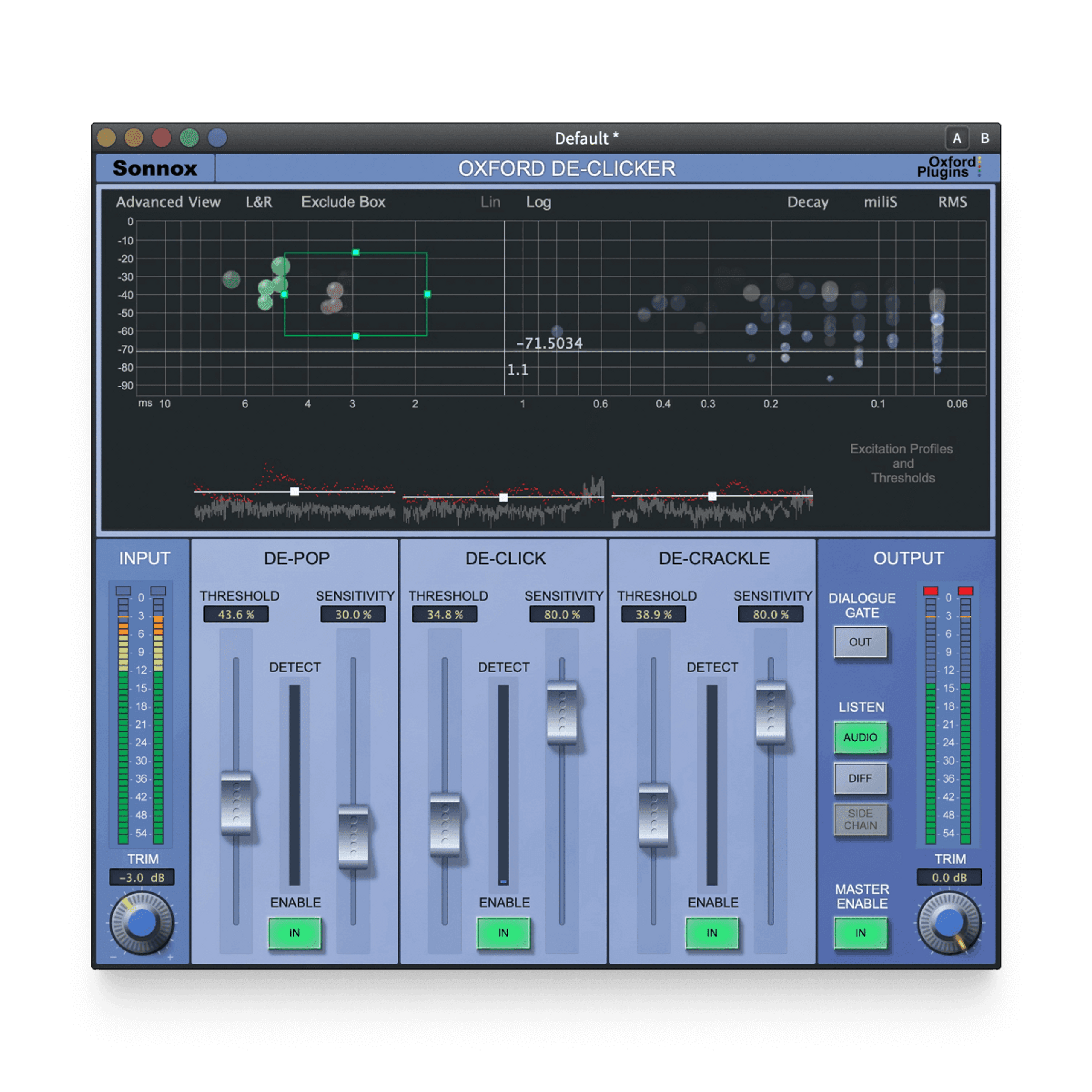Toggle Advanced View
Image resolution: width=1092 pixels, height=1092 pixels.
[168, 202]
